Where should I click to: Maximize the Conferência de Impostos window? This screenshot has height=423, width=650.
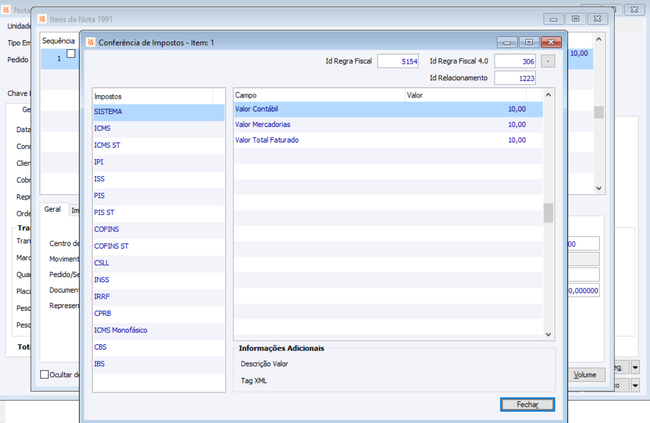[x=529, y=42]
